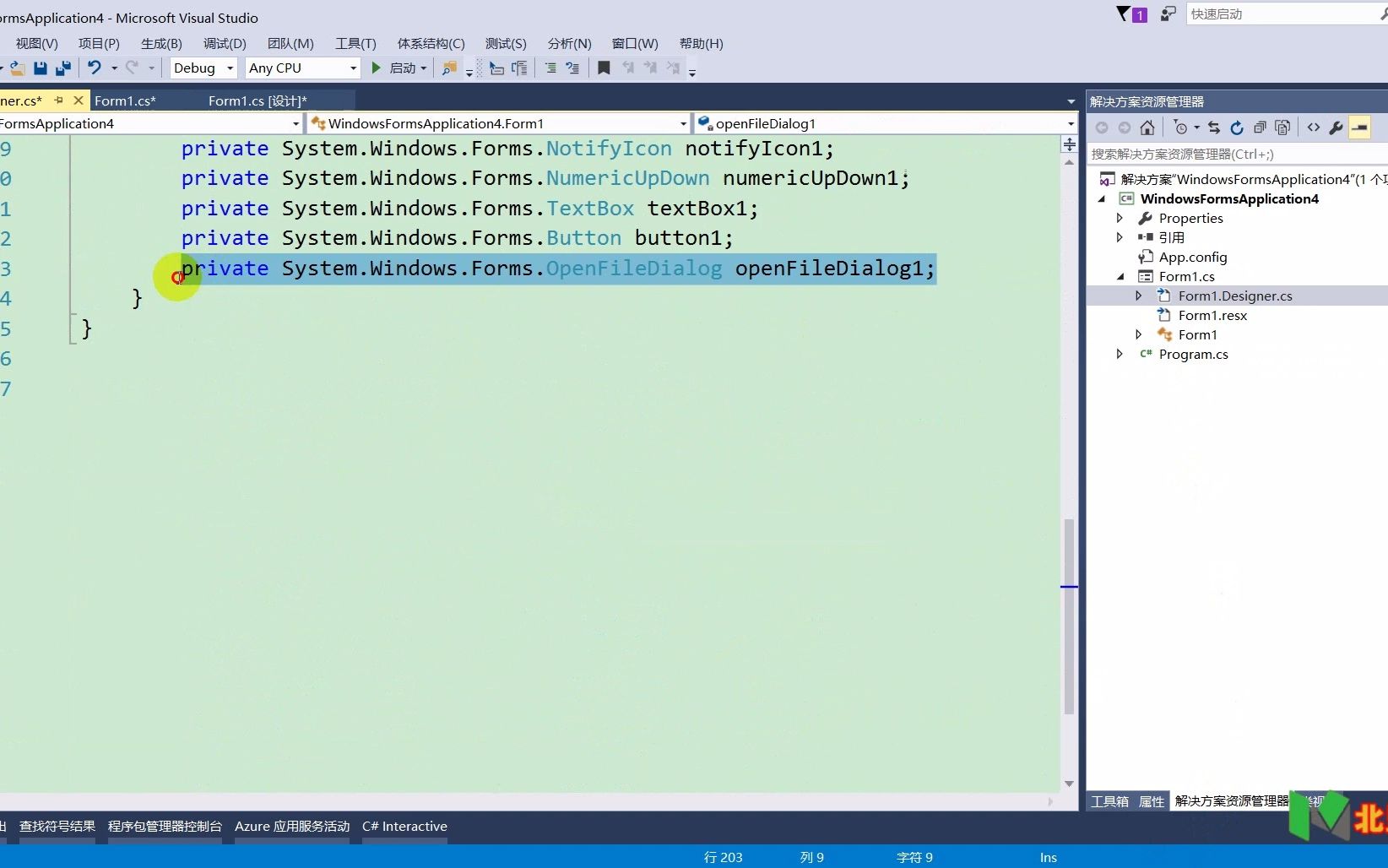Viewport: 1388px width, 868px height.
Task: Click the pending changes filter clock icon
Action: tap(1181, 127)
